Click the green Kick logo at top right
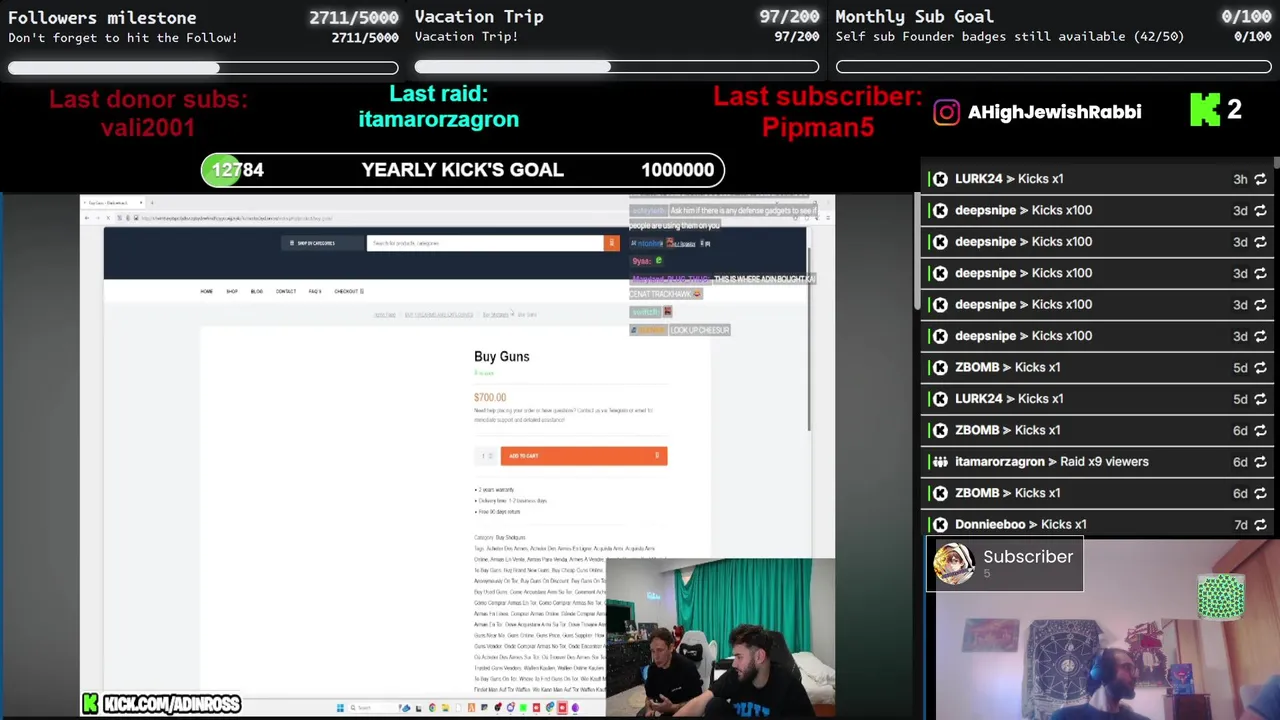The width and height of the screenshot is (1280, 720). point(1205,110)
